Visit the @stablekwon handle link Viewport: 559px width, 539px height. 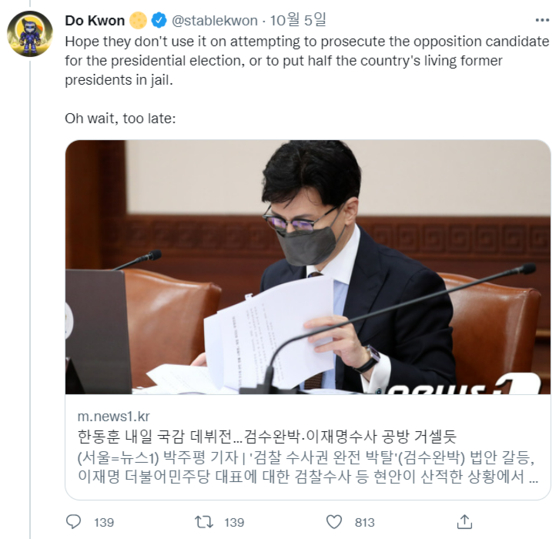[215, 21]
